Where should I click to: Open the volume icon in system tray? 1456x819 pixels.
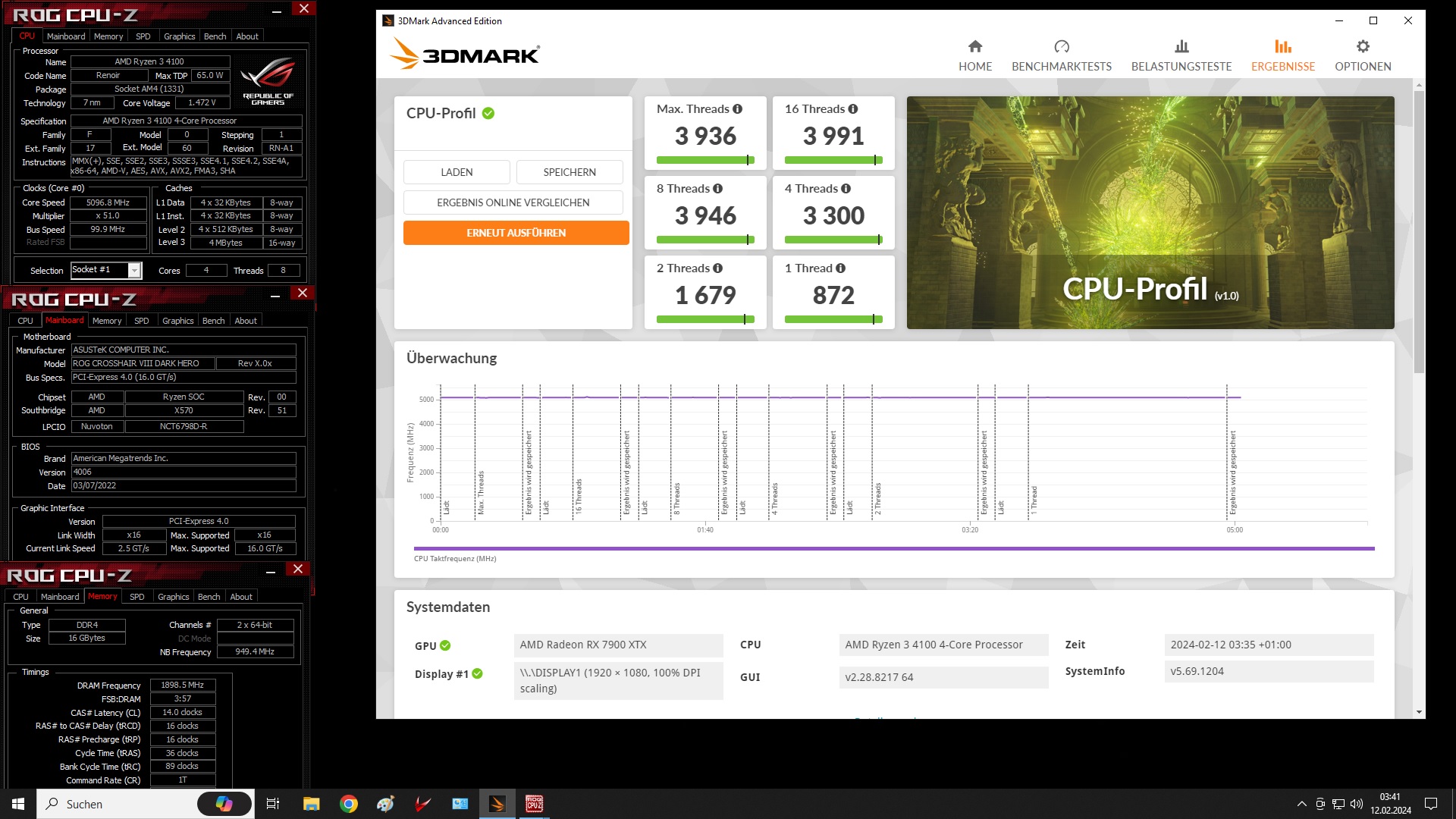(1357, 804)
